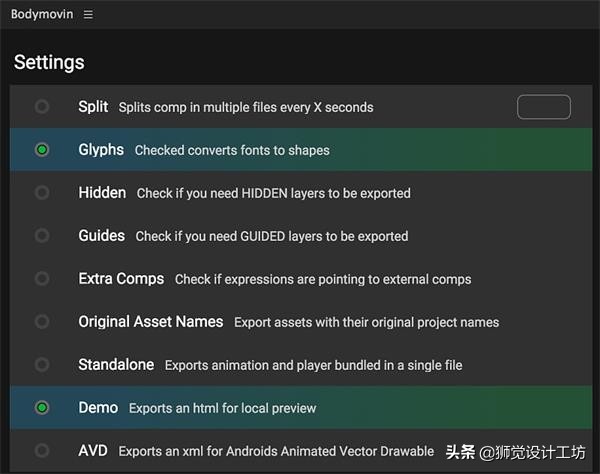Screen dimensions: 600x474
Task: Enable the AVD export radio button
Action: click(42, 450)
